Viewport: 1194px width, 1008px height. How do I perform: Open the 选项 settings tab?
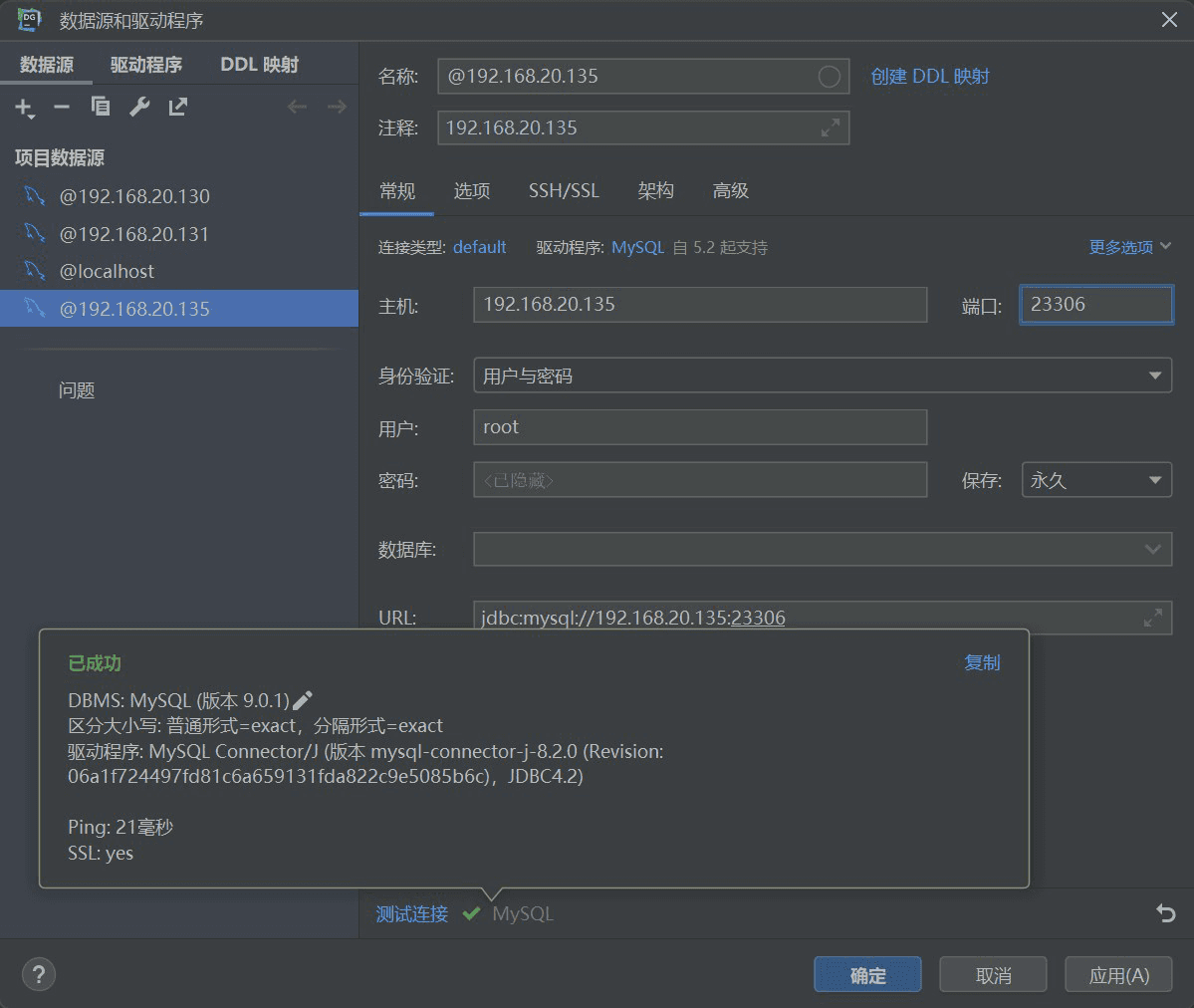(472, 190)
